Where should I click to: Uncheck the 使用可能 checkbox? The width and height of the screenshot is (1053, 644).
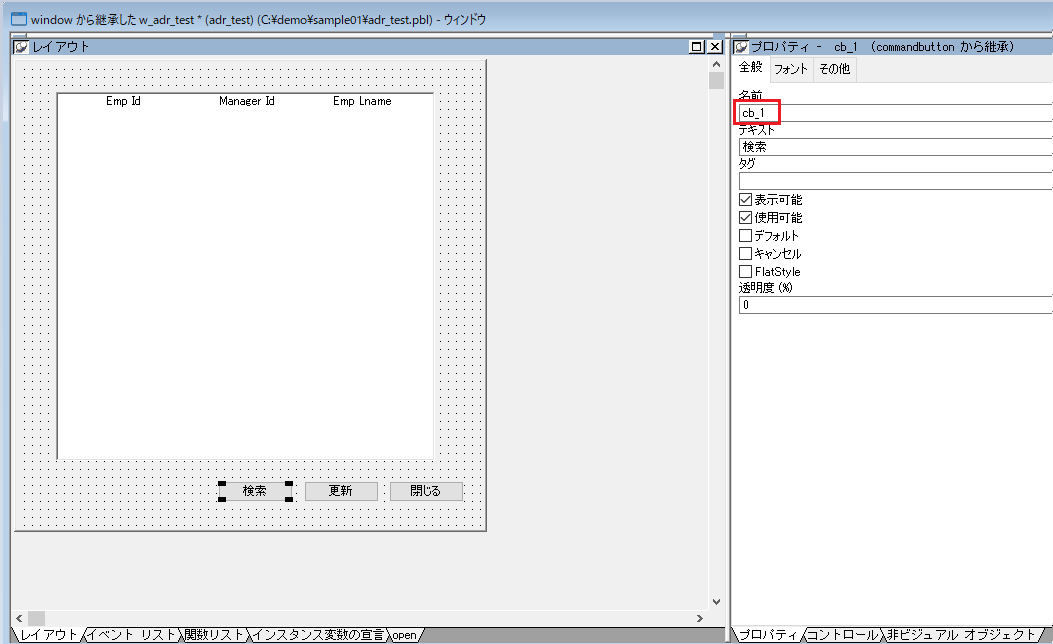(x=745, y=218)
